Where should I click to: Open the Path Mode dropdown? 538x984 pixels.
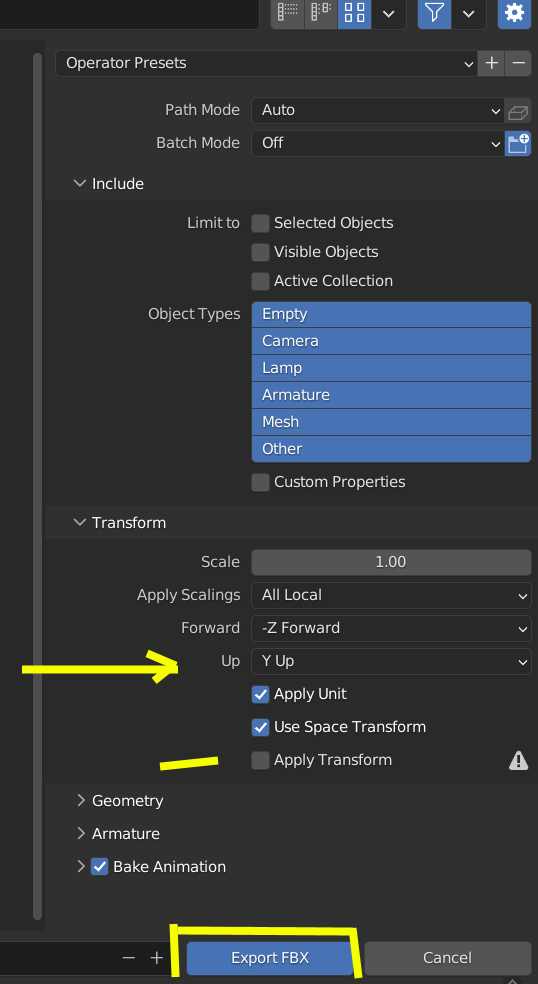[377, 110]
